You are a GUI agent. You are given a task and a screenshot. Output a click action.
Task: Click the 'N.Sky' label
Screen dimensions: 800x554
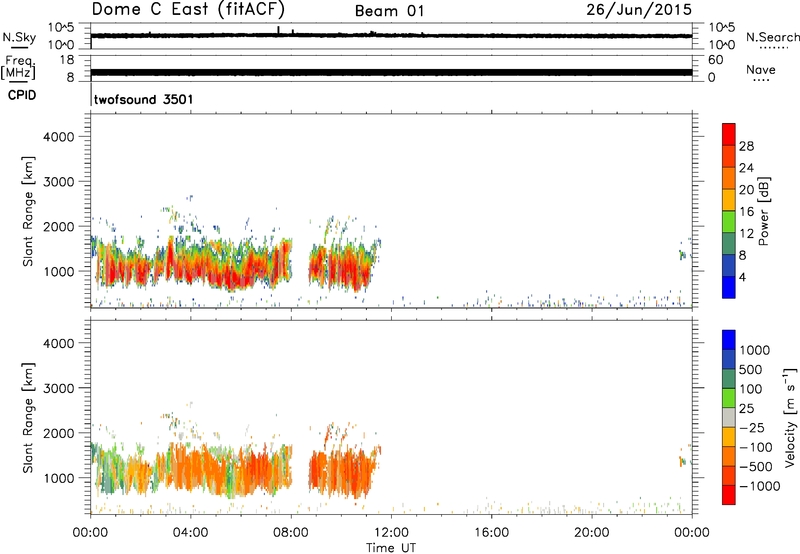point(19,37)
